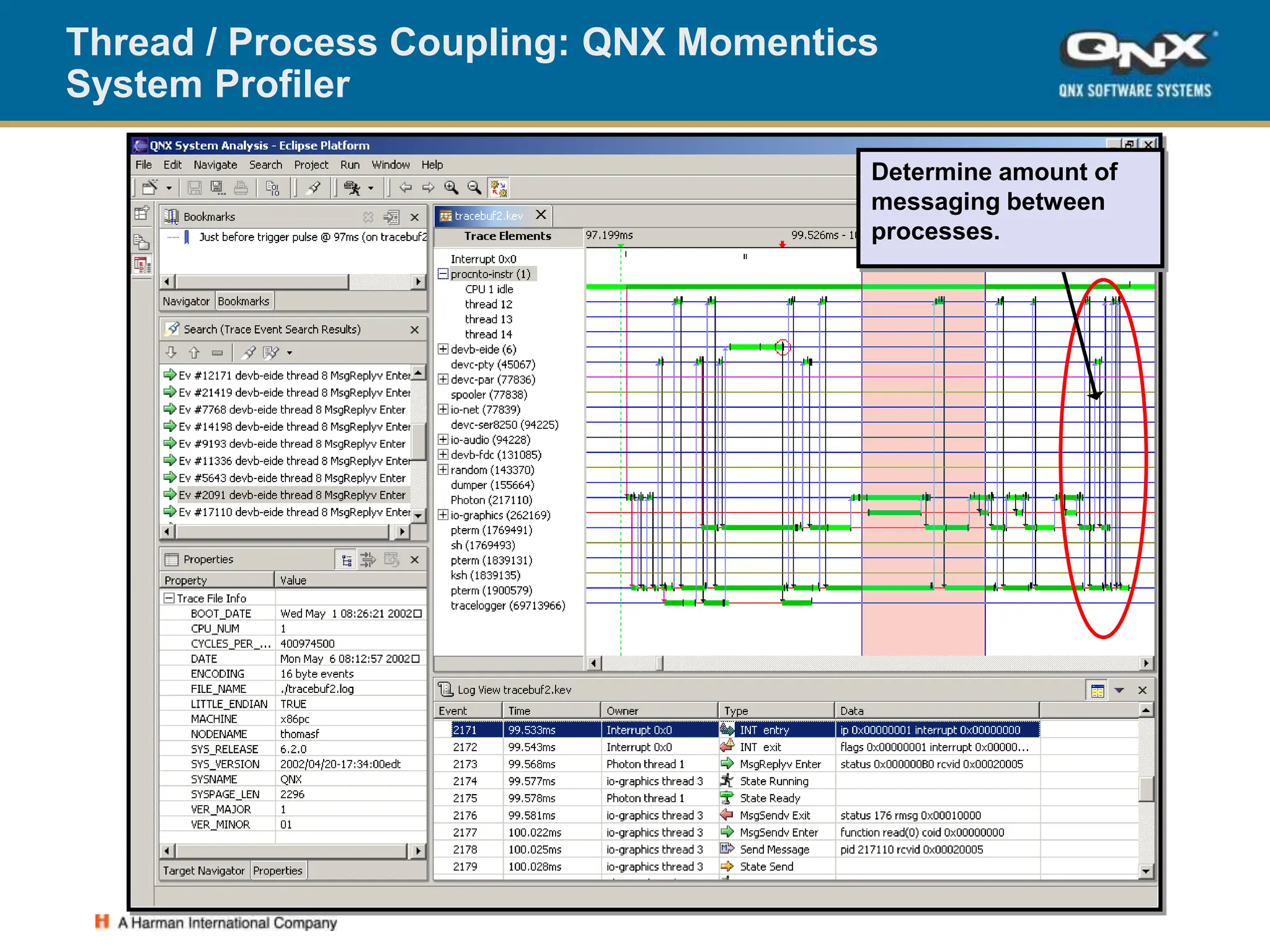Open the System Profiler perspective sidebar icon
Viewport: 1270px width, 952px height.
(143, 265)
